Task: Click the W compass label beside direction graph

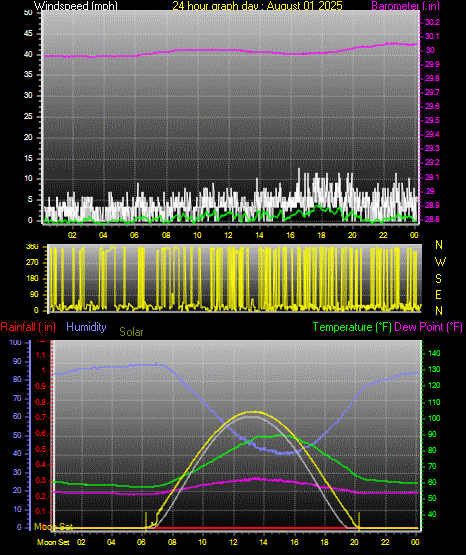Action: click(x=440, y=262)
